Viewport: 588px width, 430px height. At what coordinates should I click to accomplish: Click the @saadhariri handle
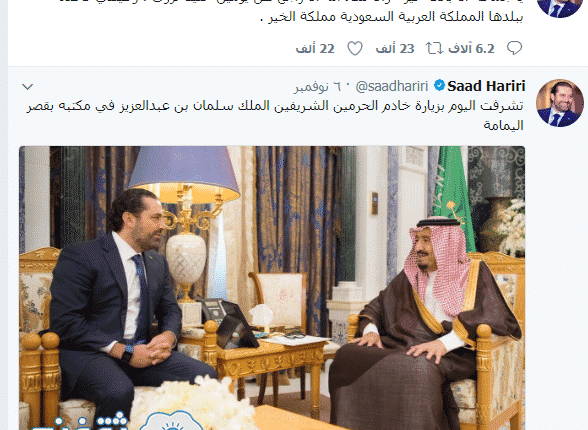pyautogui.click(x=392, y=87)
